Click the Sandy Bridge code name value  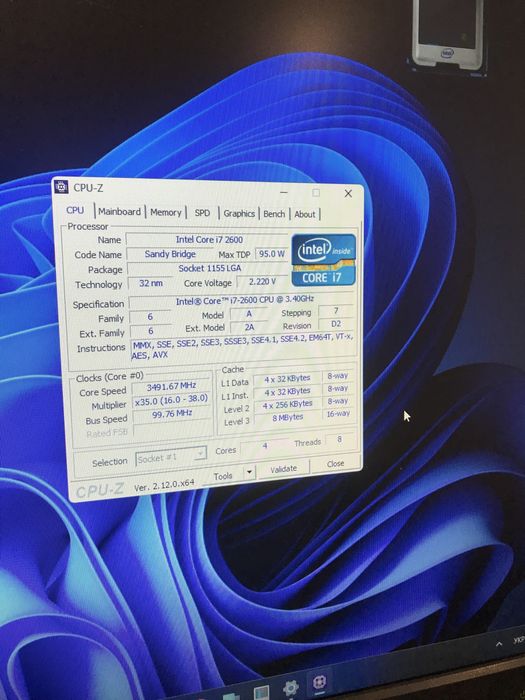tap(170, 254)
